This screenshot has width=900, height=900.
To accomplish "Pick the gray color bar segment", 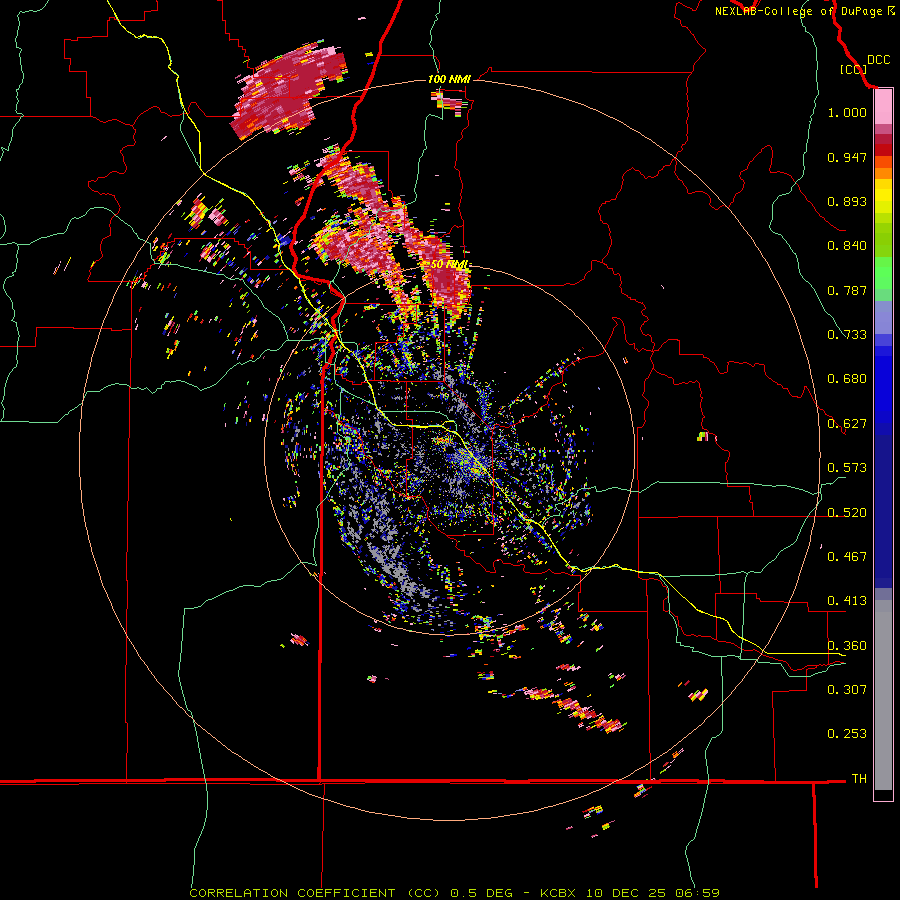I will [x=883, y=695].
